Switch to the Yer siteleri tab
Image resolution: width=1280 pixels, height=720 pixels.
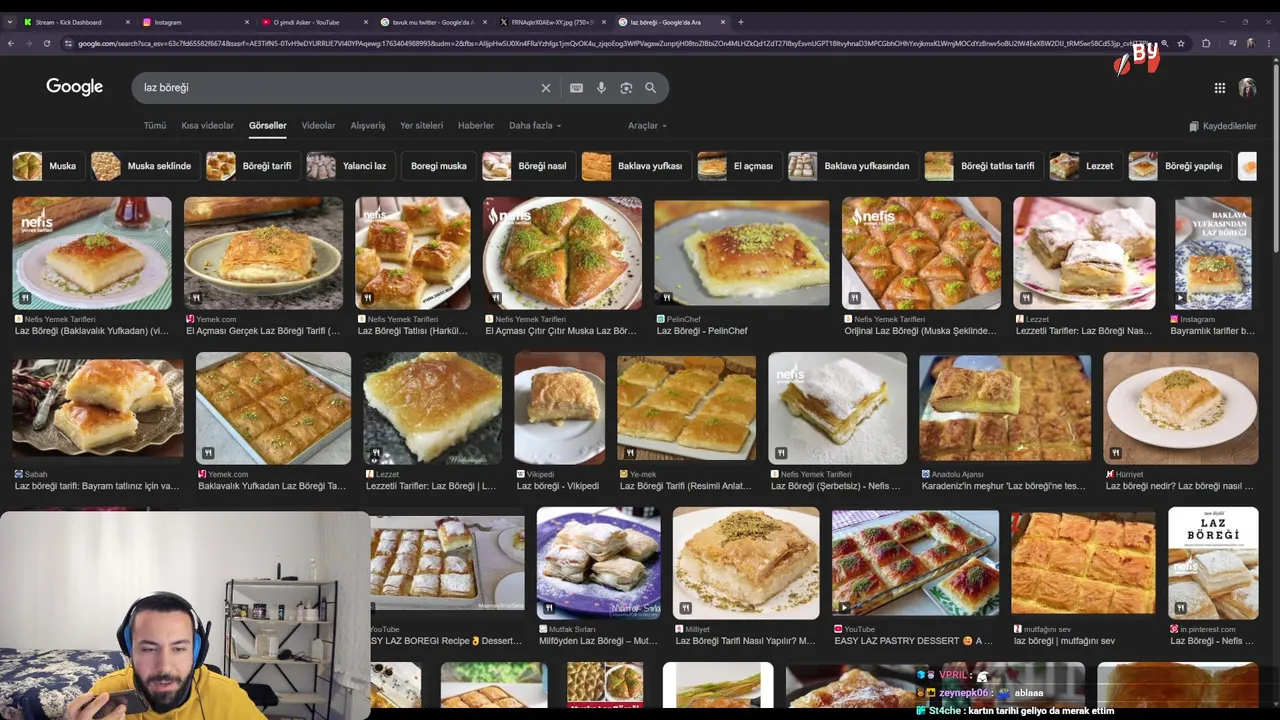(421, 126)
